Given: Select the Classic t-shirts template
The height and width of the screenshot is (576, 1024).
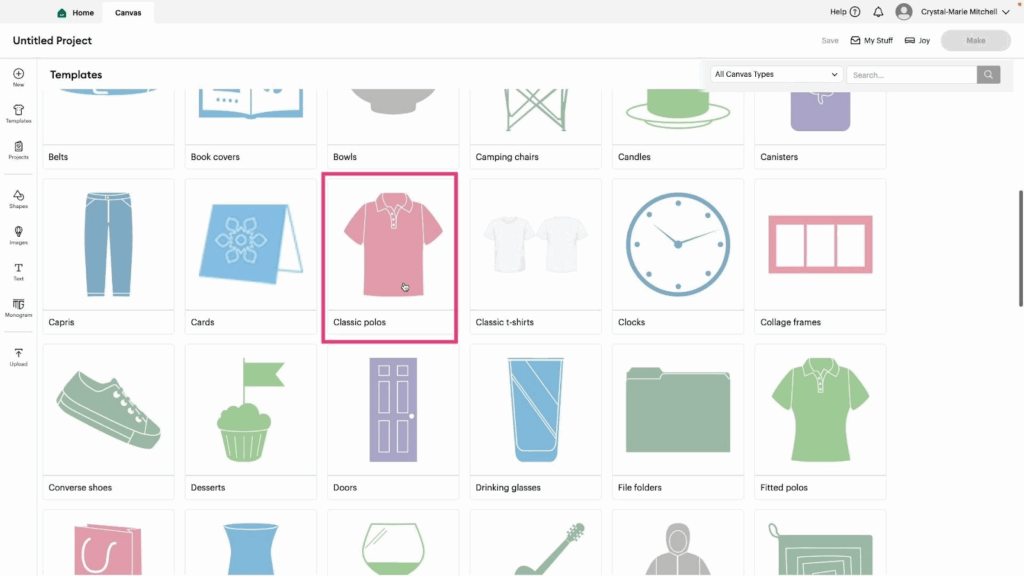Looking at the screenshot, I should click(536, 257).
